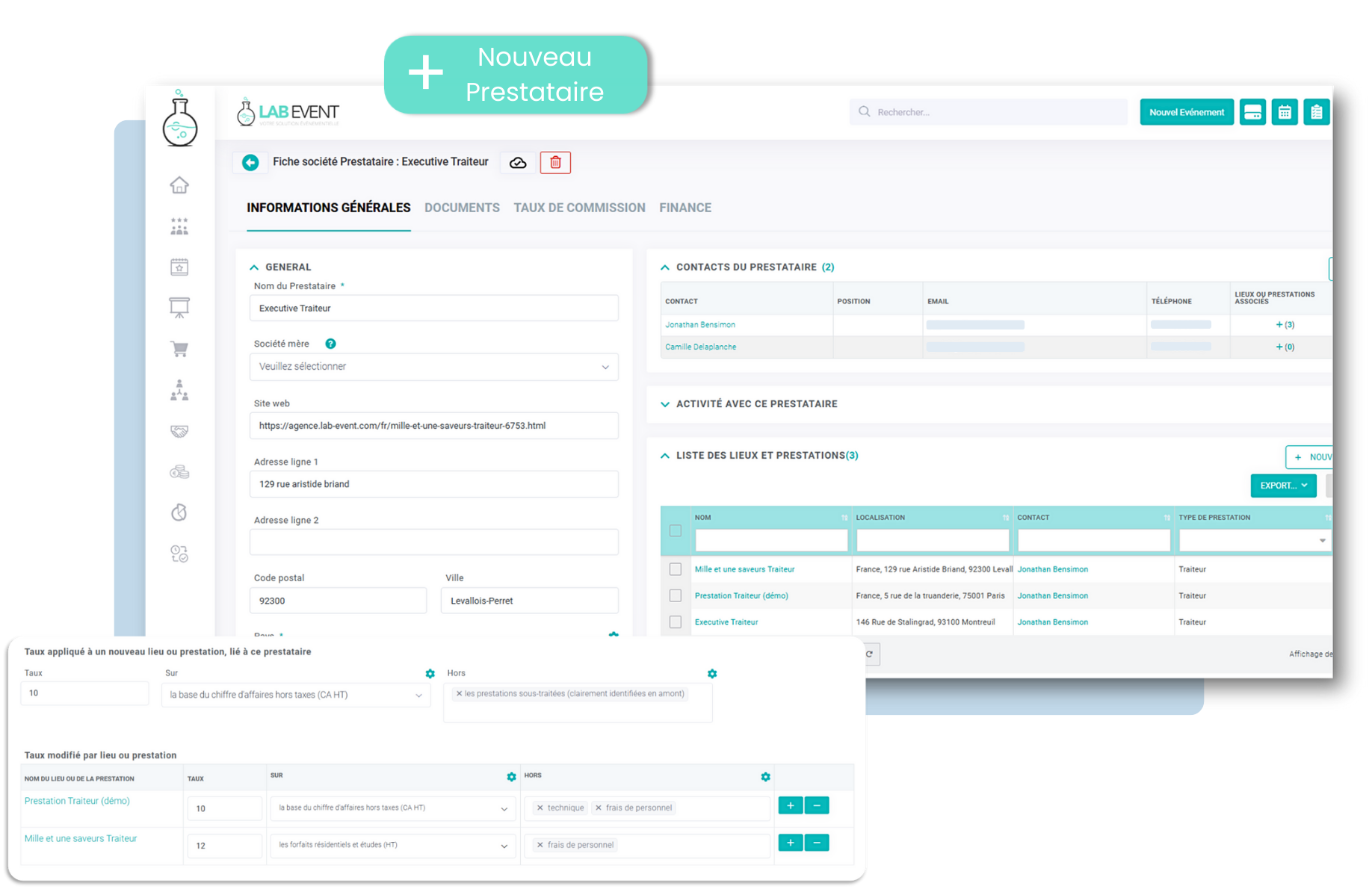The width and height of the screenshot is (1372, 889).
Task: Open the shopping cart icon in sidebar
Action: coord(179,349)
